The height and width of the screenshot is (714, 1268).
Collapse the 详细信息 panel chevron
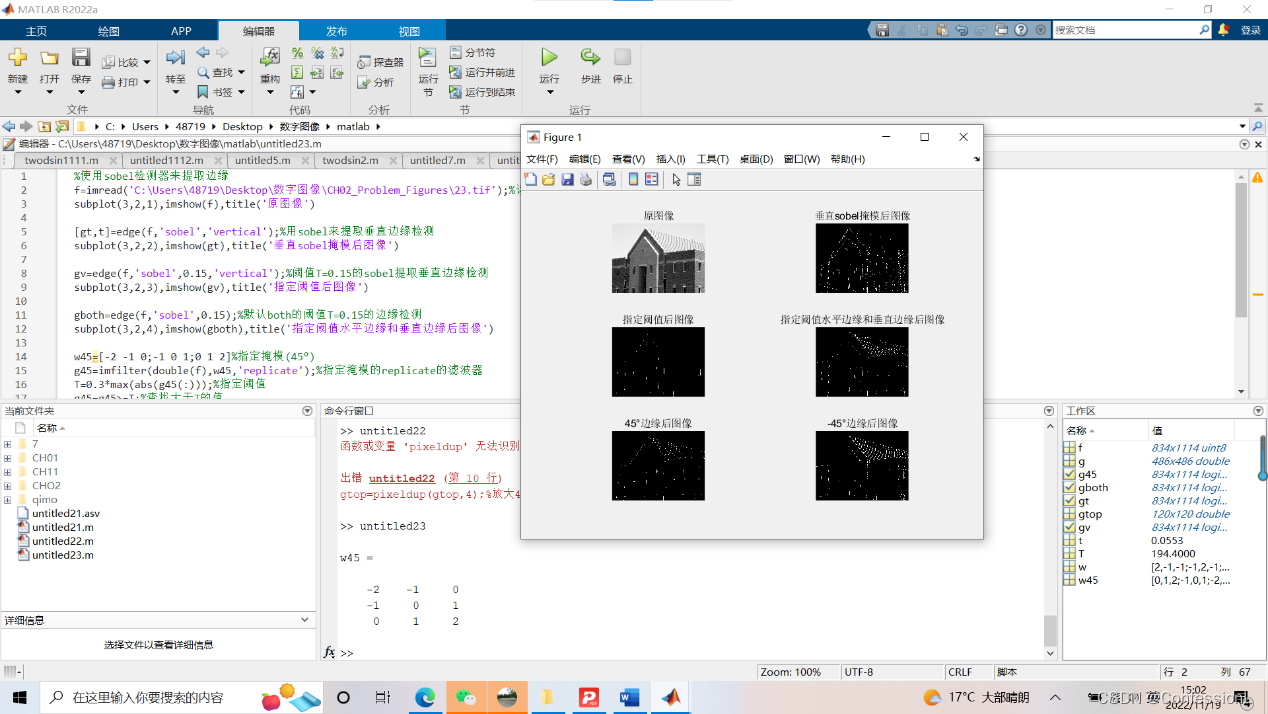[x=306, y=620]
